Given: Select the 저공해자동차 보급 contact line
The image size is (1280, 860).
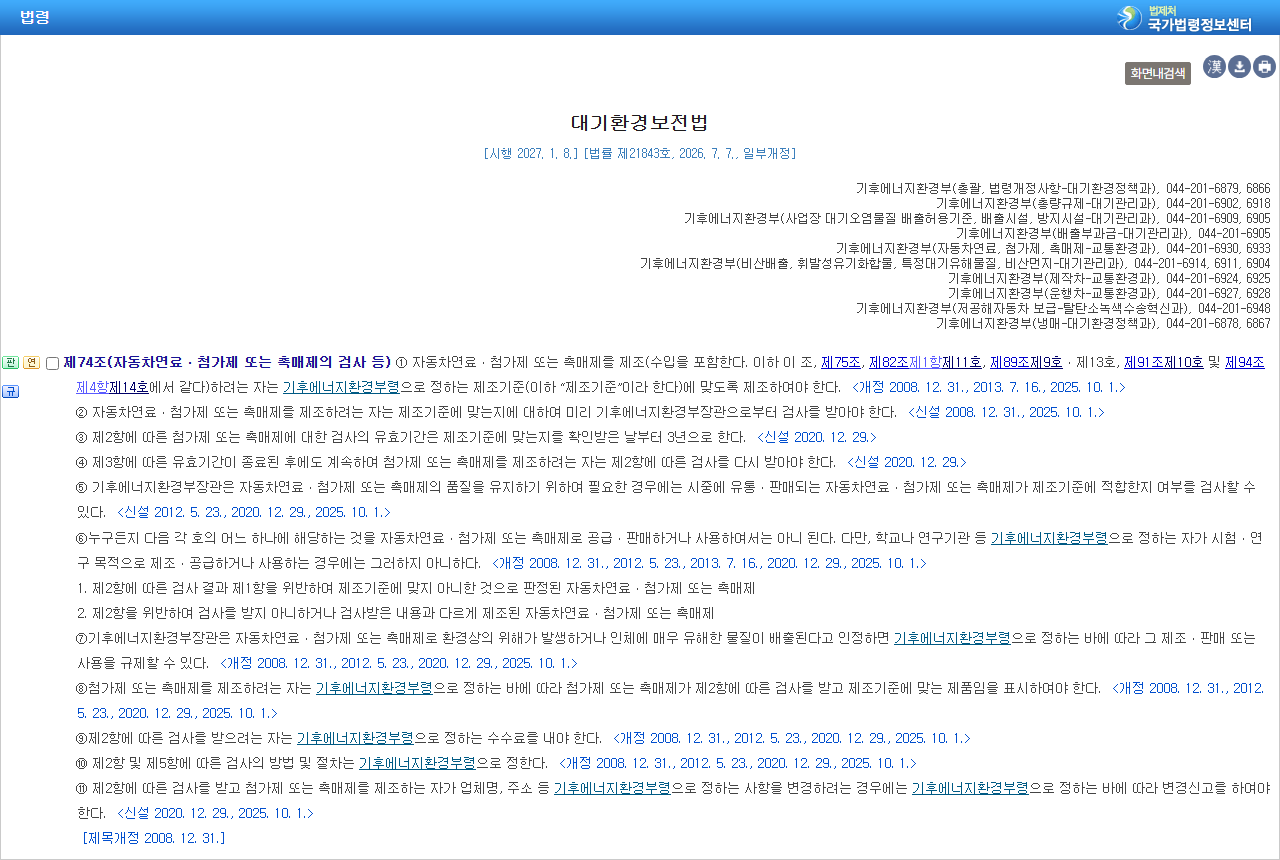Looking at the screenshot, I should point(1063,308).
